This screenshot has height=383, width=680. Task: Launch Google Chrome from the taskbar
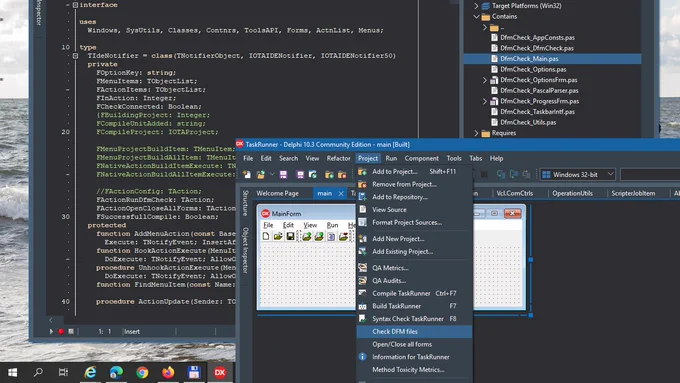[142, 372]
